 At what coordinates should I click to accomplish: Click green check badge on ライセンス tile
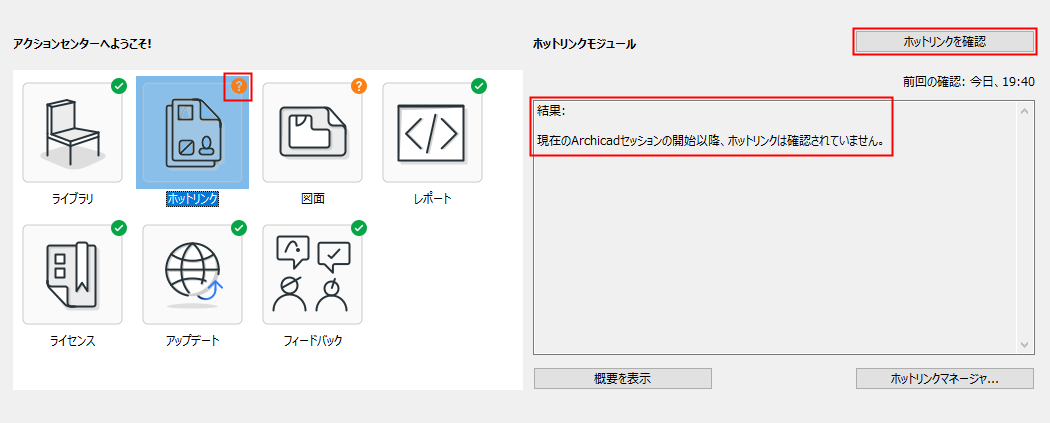119,228
